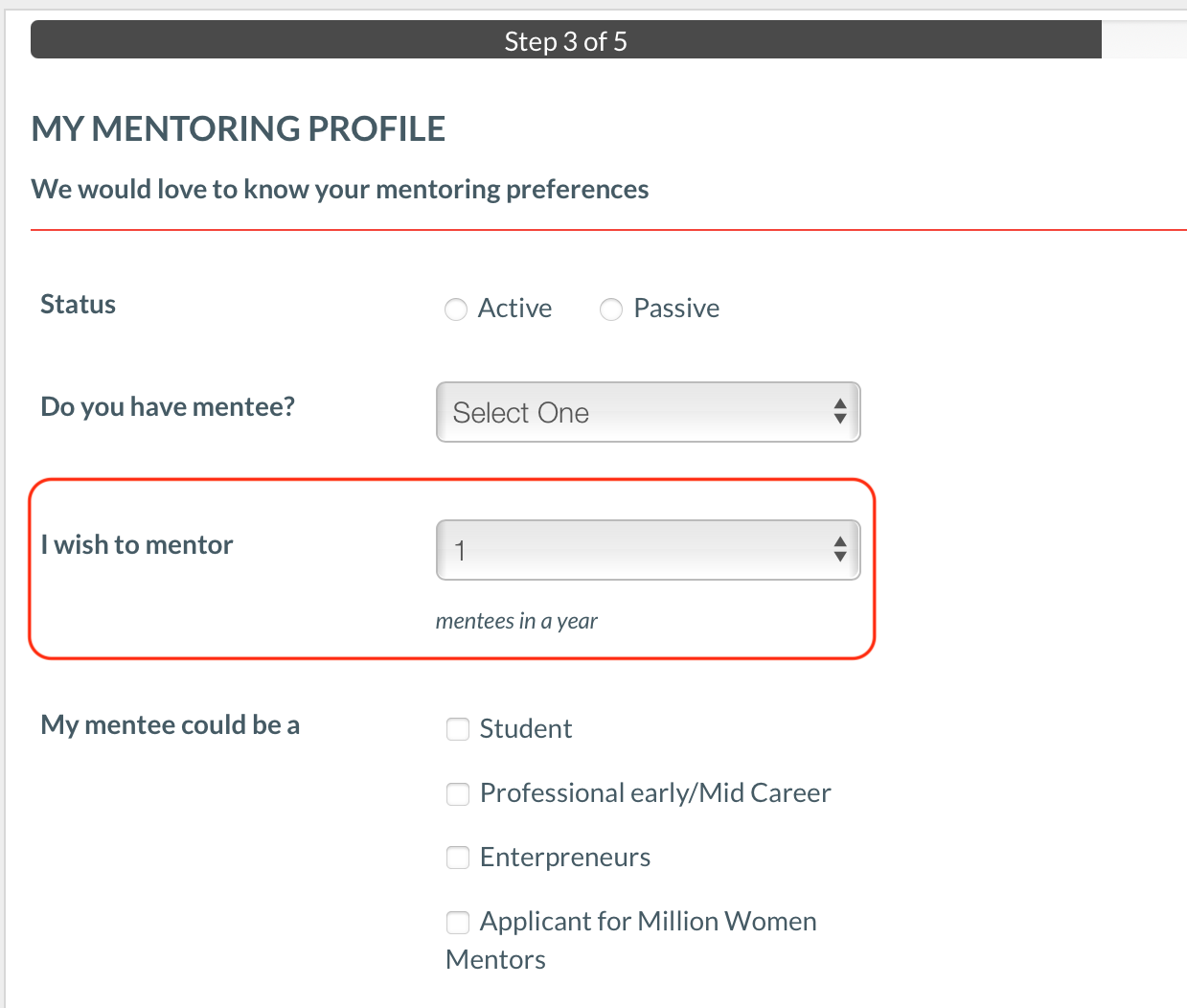Image resolution: width=1187 pixels, height=1008 pixels.
Task: Click the unfilled end of the progress bar
Action: [x=1144, y=39]
